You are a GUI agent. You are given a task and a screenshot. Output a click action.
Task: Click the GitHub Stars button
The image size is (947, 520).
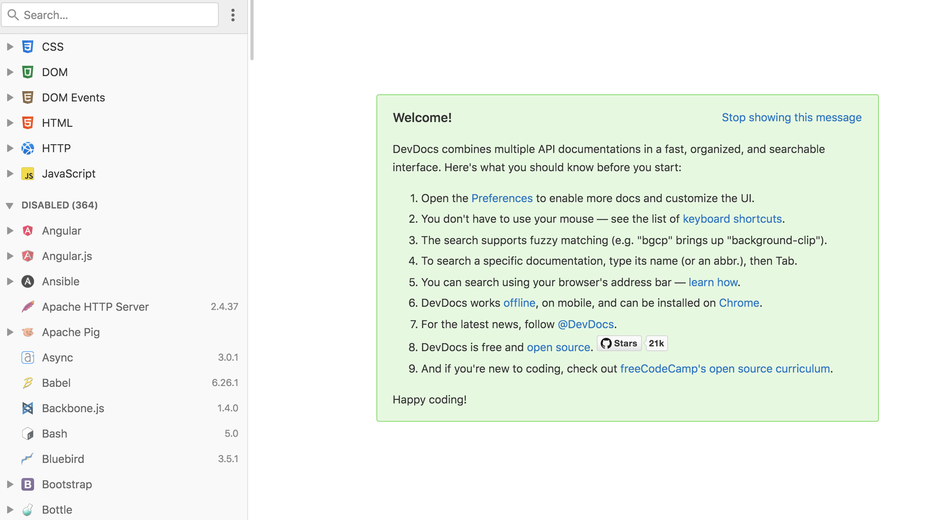(x=619, y=343)
